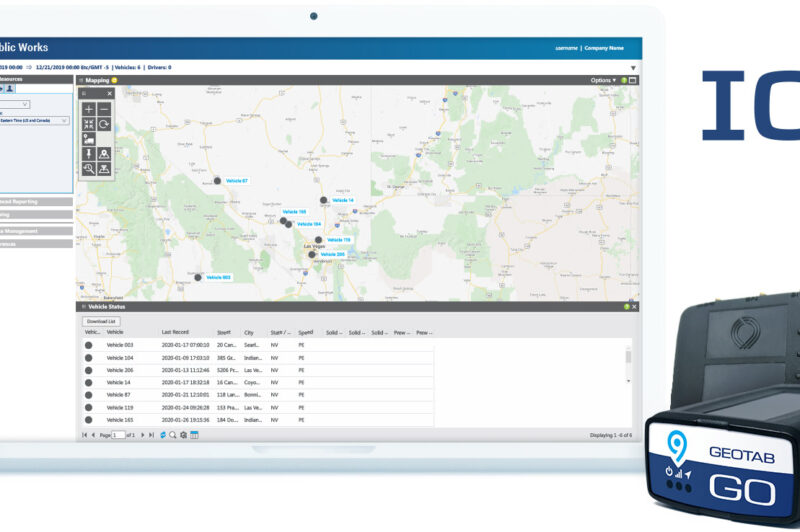The height and width of the screenshot is (532, 800).
Task: Open Vehicle Status help green icon
Action: click(x=627, y=307)
